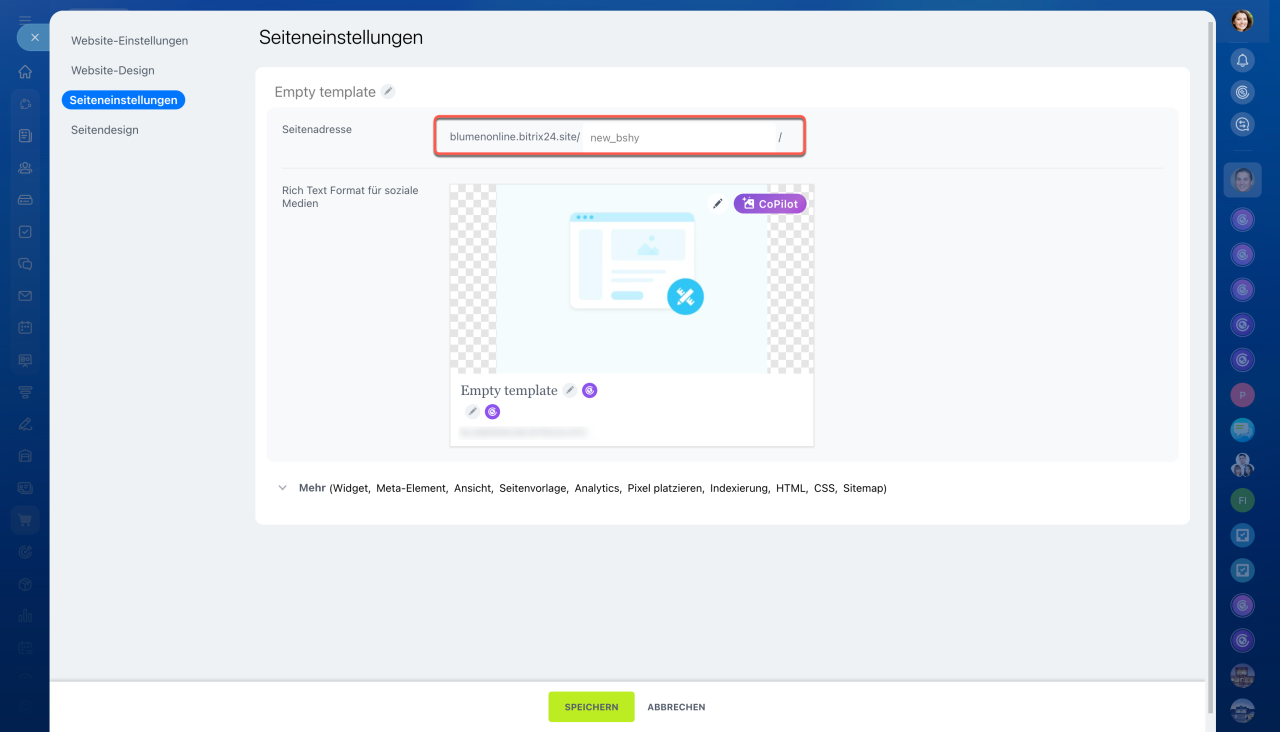
Task: Select the Seiteneinstellungen menu item
Action: [x=123, y=100]
